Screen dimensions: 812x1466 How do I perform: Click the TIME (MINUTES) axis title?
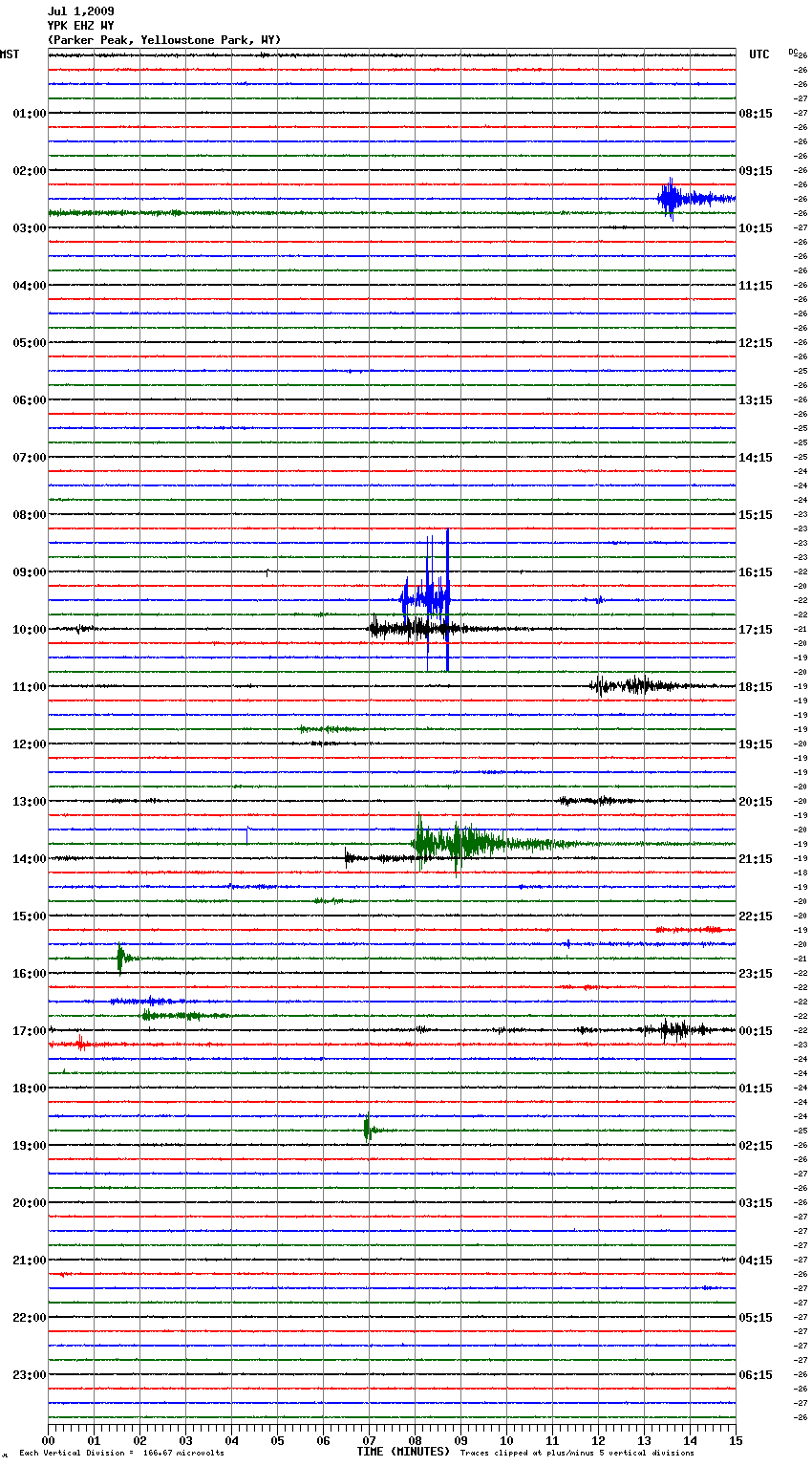click(403, 1452)
